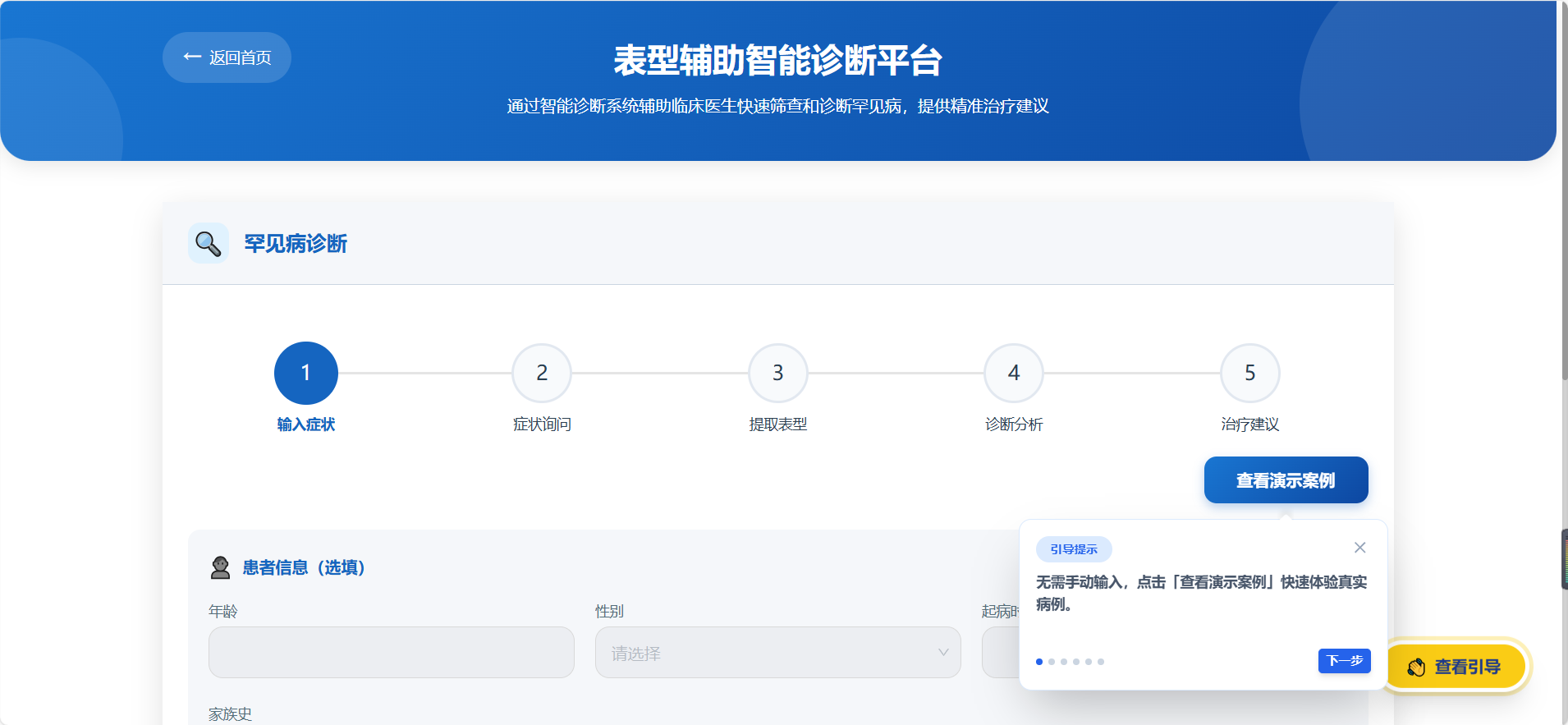Click 下一步 in the guide tooltip
Screen dimensions: 1568x725
[1344, 660]
